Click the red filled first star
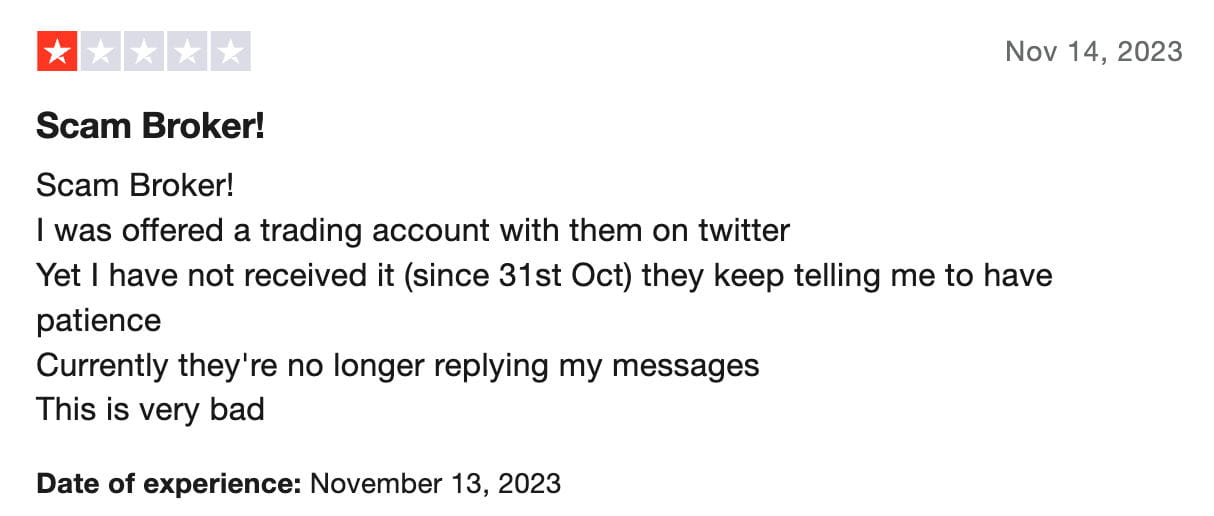The width and height of the screenshot is (1214, 516). [x=57, y=52]
